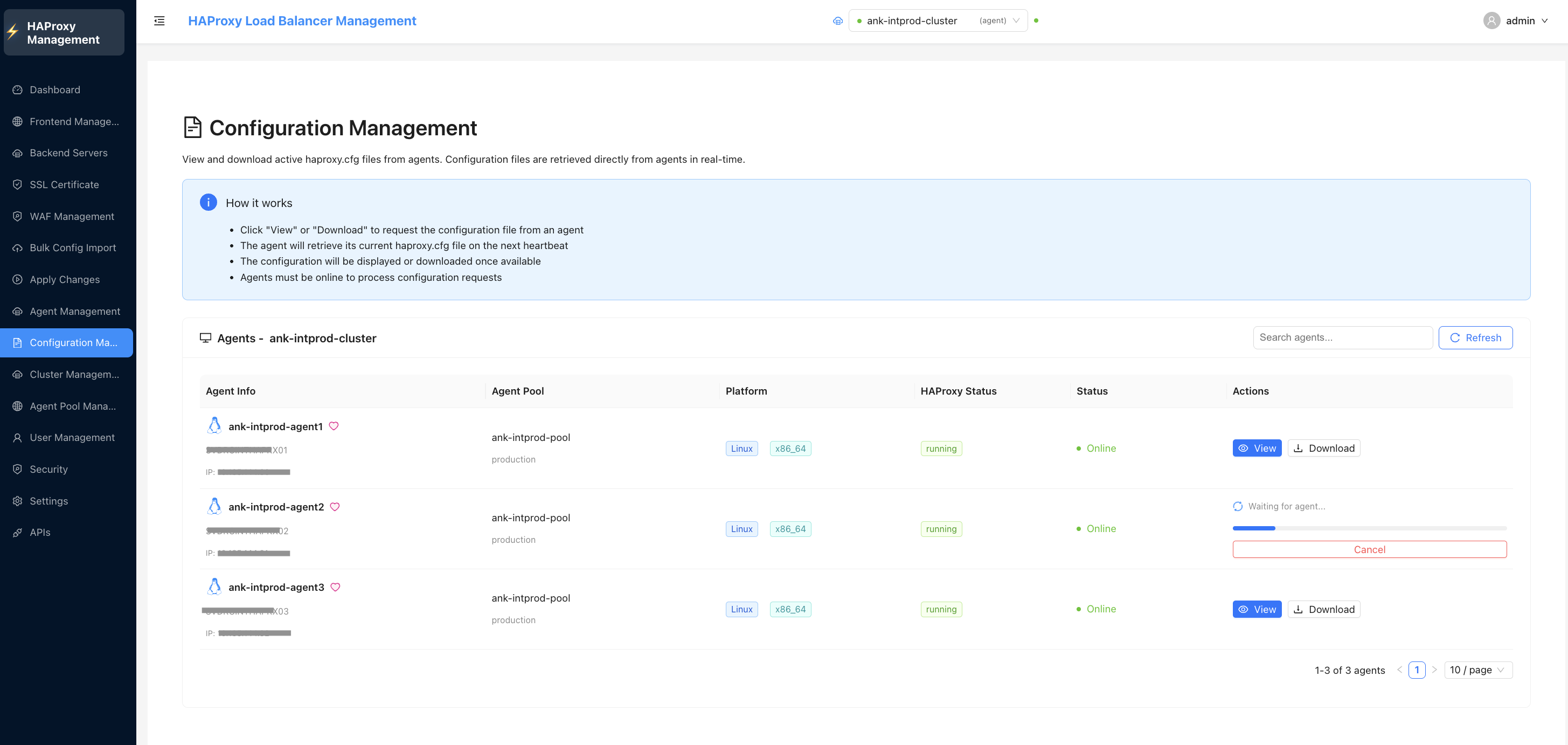This screenshot has width=1568, height=745.
Task: Click the spinning loader icon for agent2
Action: coord(1238,506)
